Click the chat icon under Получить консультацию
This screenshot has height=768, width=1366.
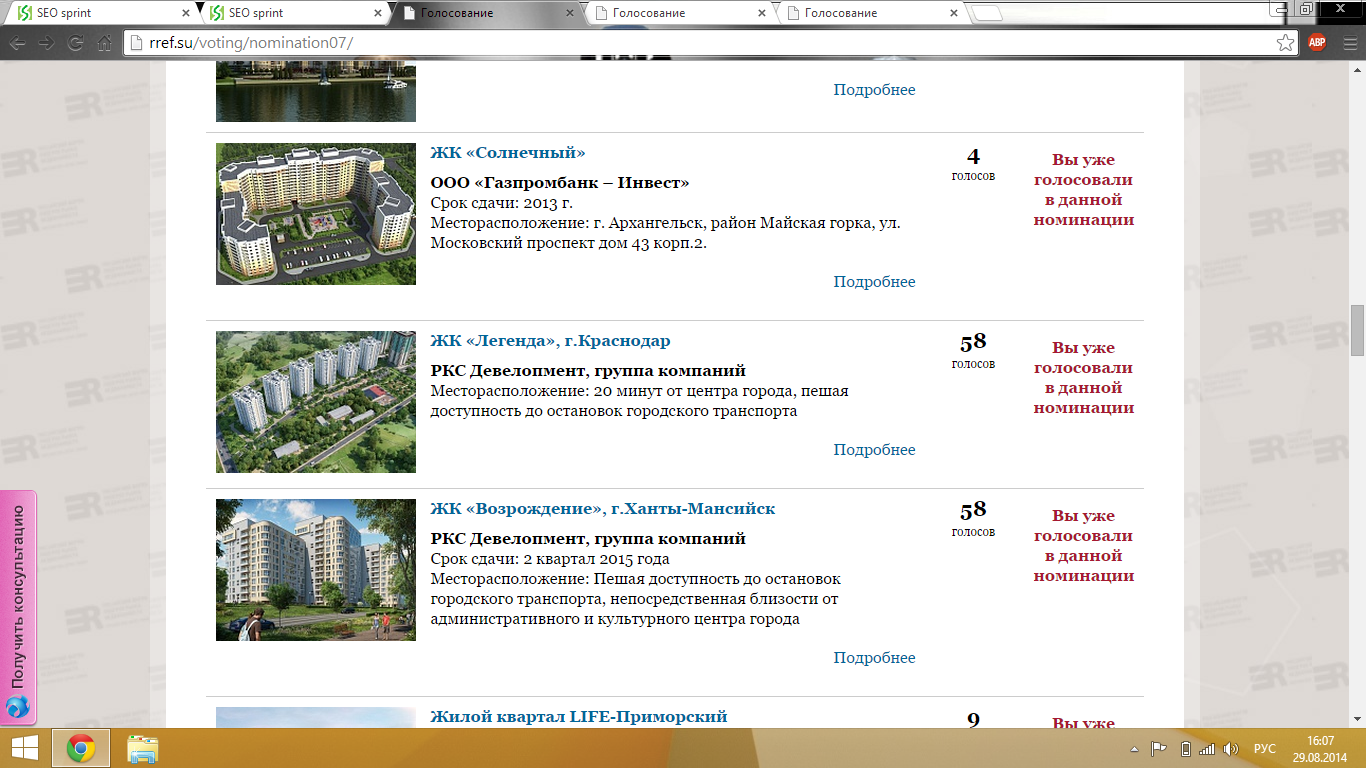(x=17, y=708)
